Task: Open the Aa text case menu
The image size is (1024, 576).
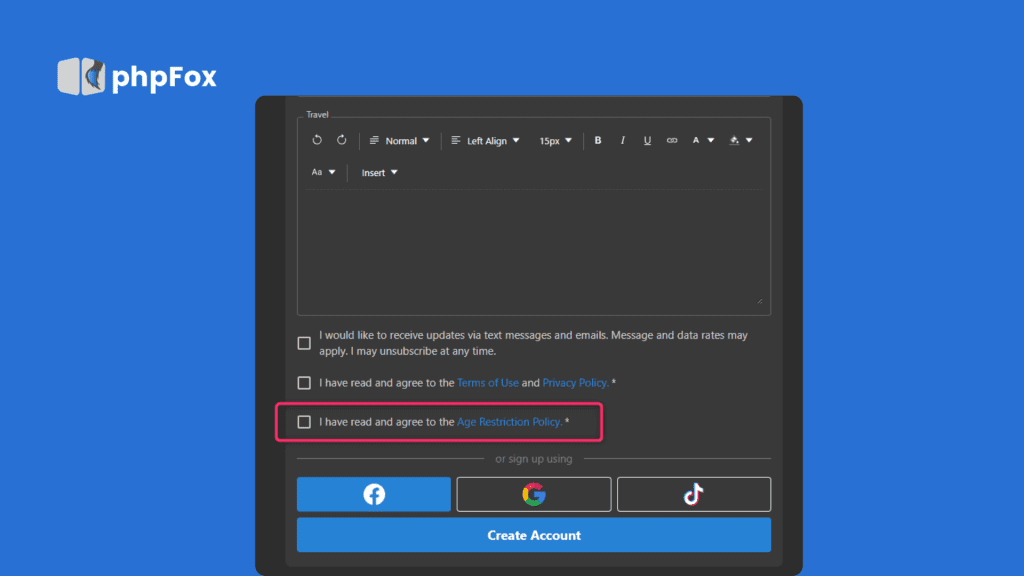Action: click(322, 173)
